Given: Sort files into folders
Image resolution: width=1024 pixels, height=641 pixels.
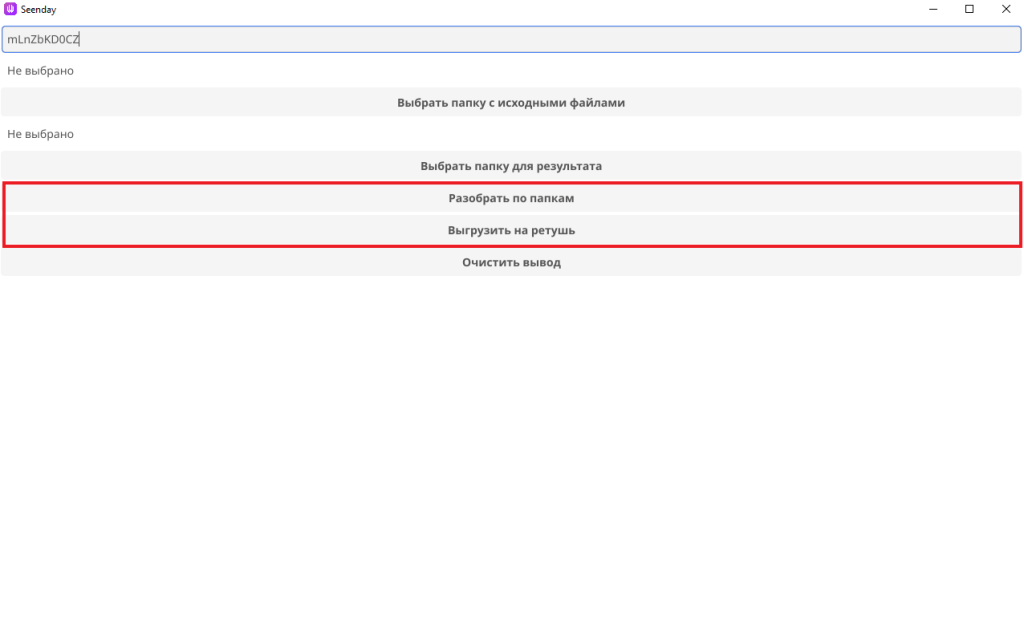Looking at the screenshot, I should click(x=511, y=198).
